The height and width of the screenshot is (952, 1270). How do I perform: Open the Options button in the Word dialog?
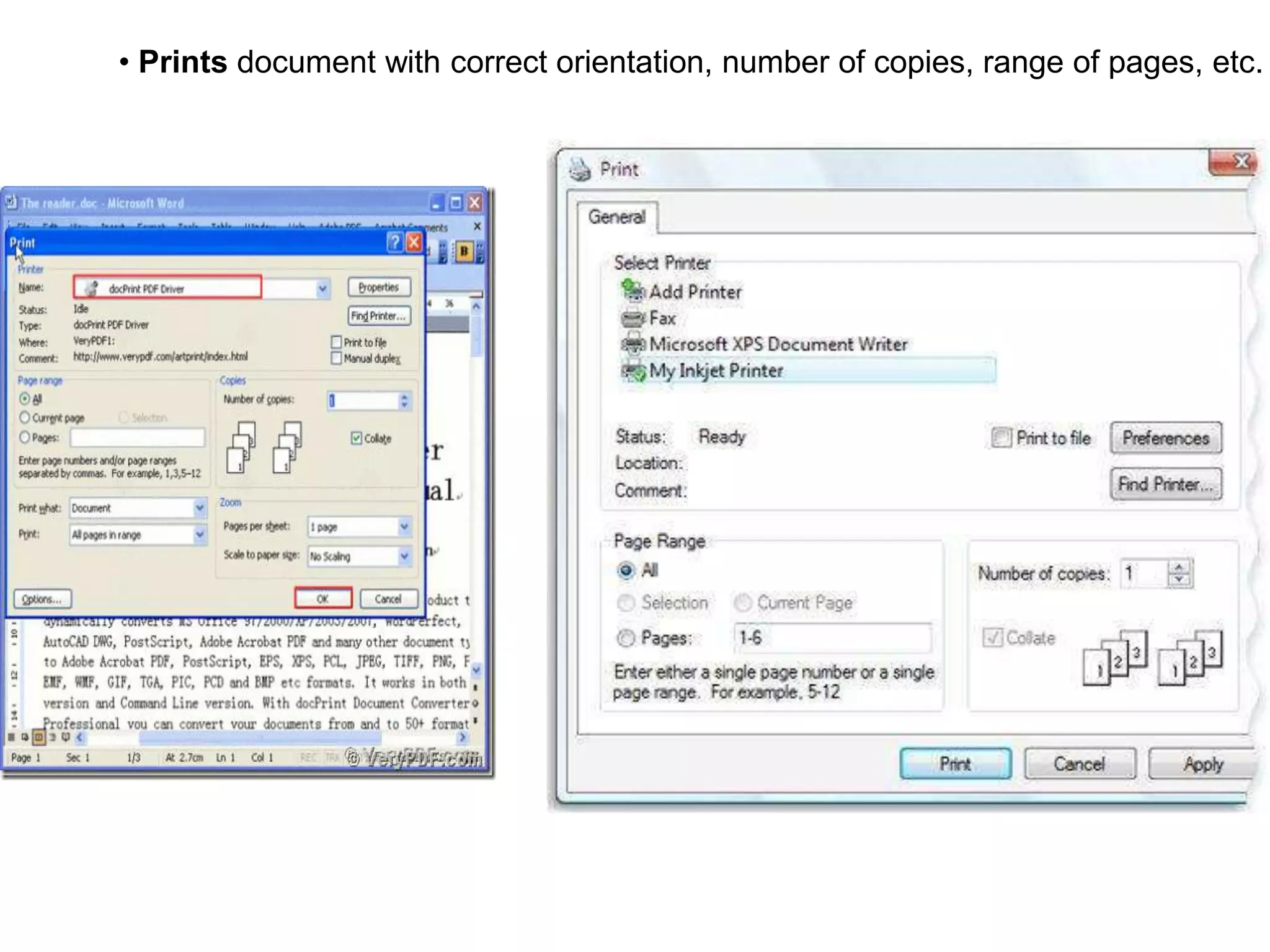click(x=42, y=599)
